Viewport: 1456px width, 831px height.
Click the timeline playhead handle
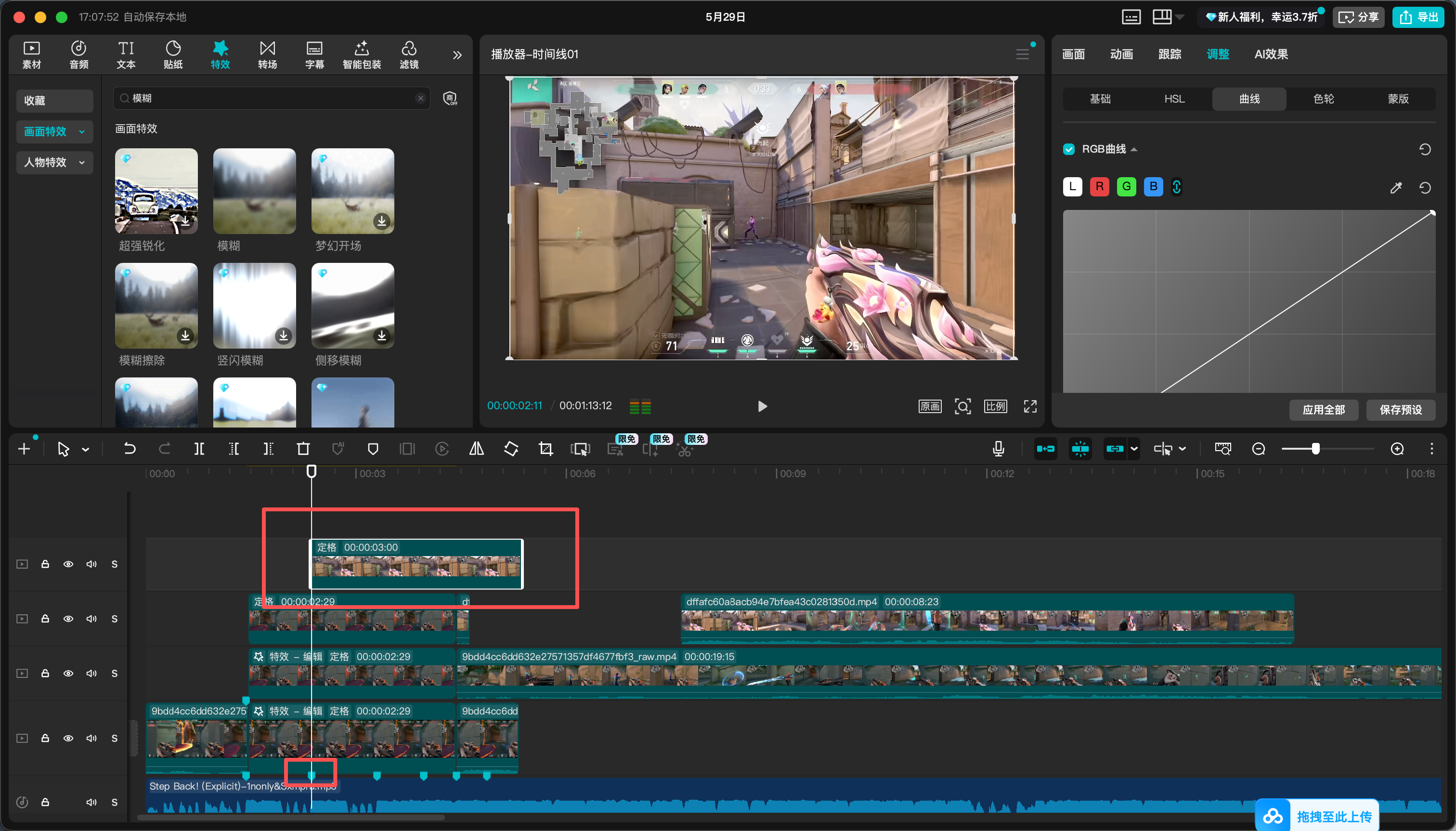(311, 471)
